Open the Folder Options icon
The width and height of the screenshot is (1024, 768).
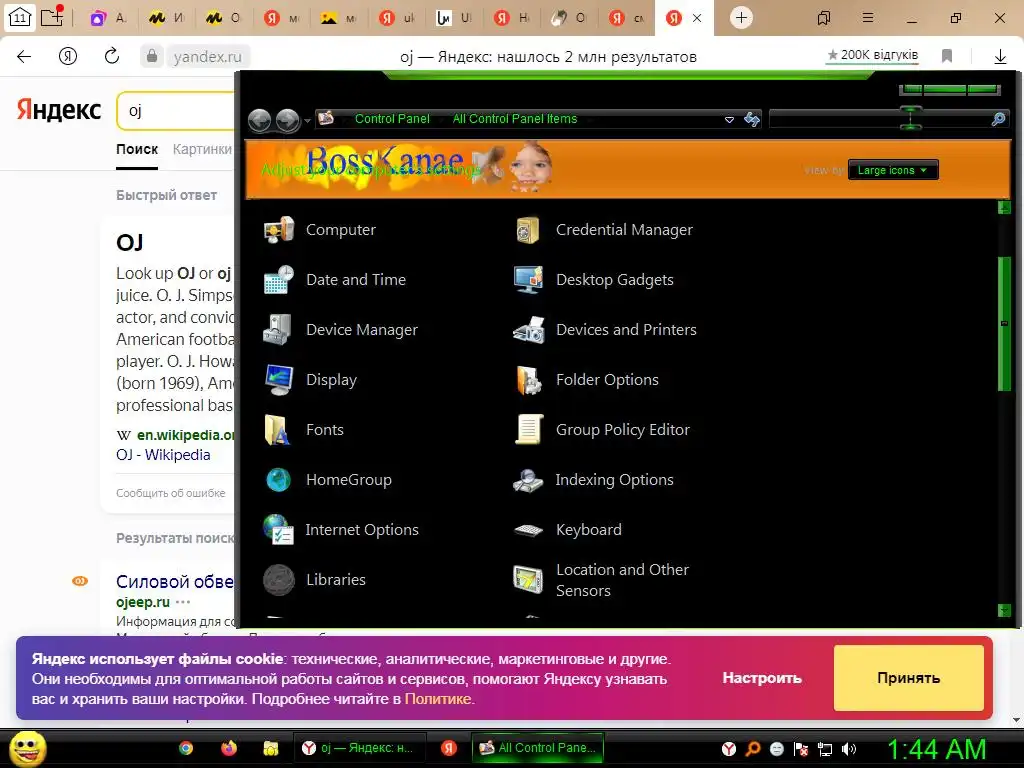pyautogui.click(x=528, y=380)
